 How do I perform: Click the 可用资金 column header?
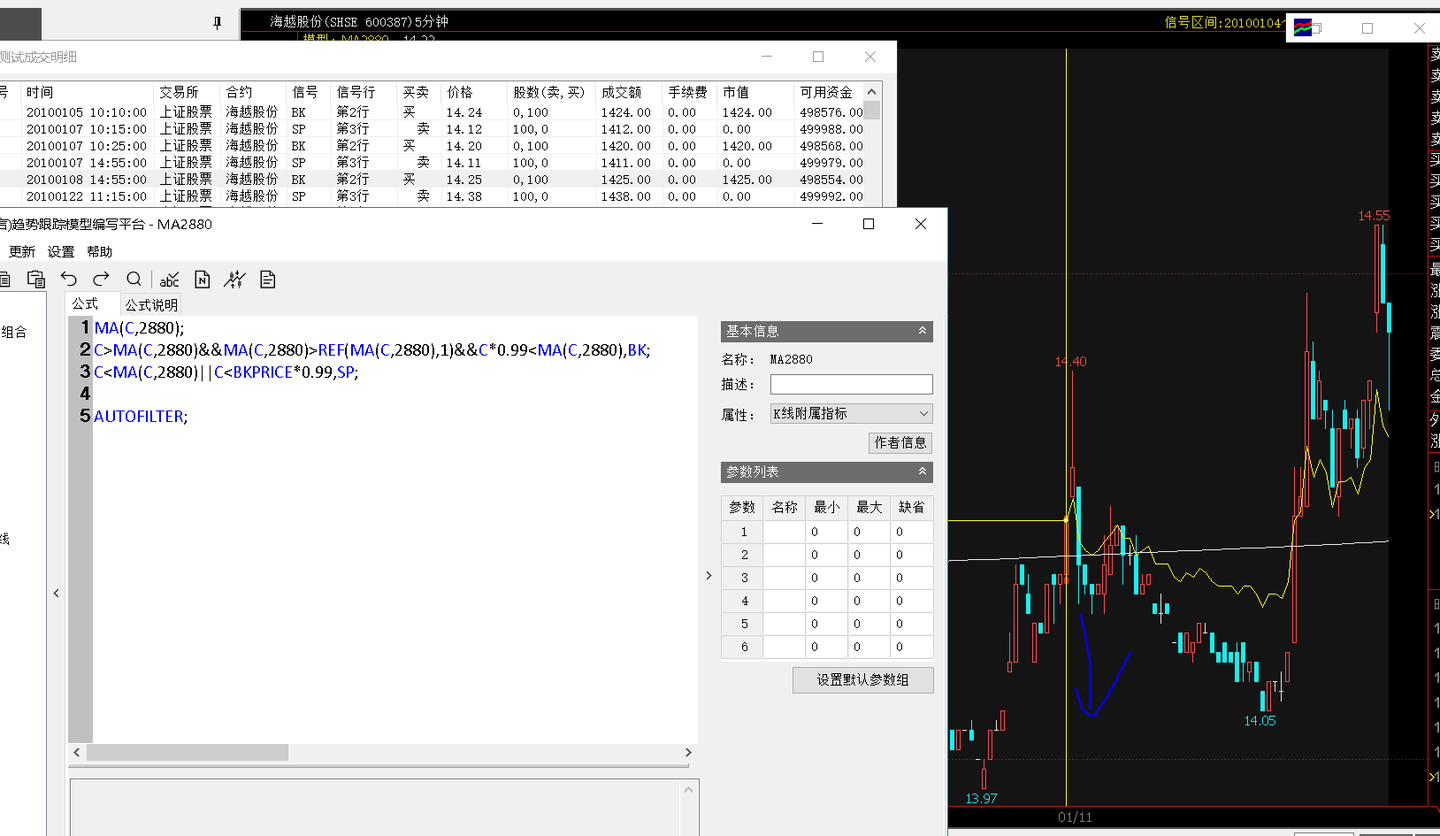pyautogui.click(x=829, y=92)
